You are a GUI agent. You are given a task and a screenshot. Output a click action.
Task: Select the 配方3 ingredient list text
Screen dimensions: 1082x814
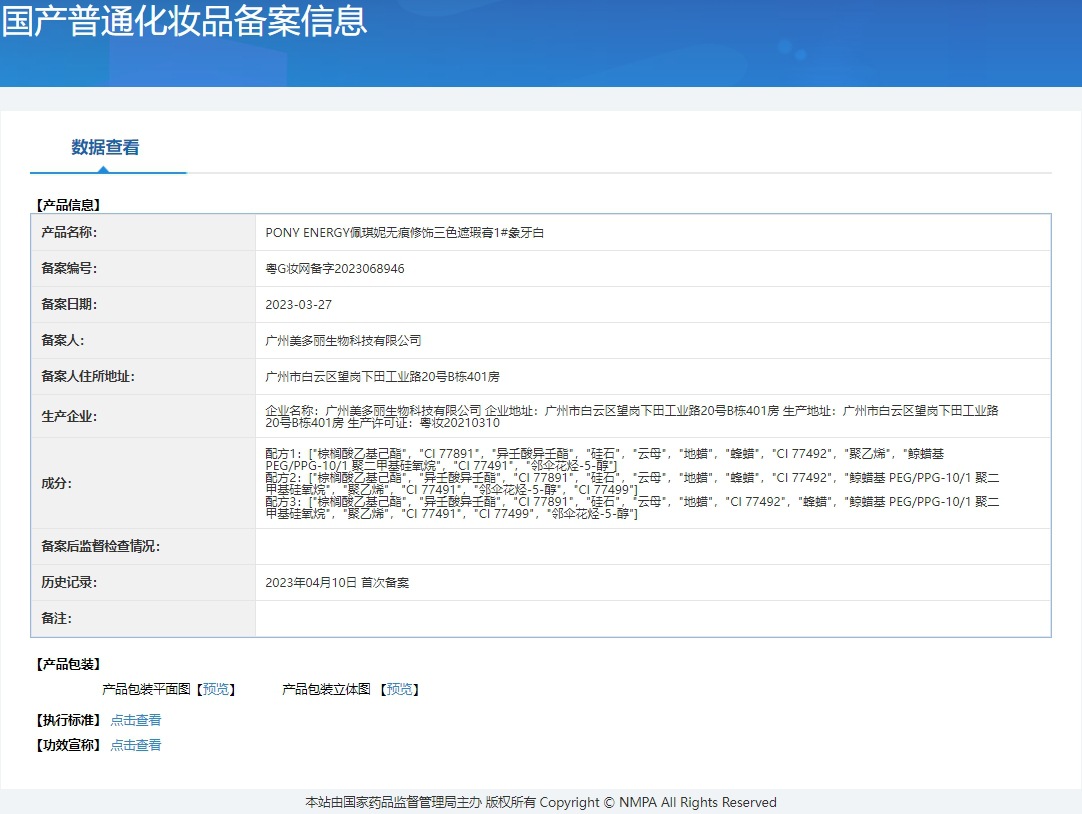(x=632, y=508)
